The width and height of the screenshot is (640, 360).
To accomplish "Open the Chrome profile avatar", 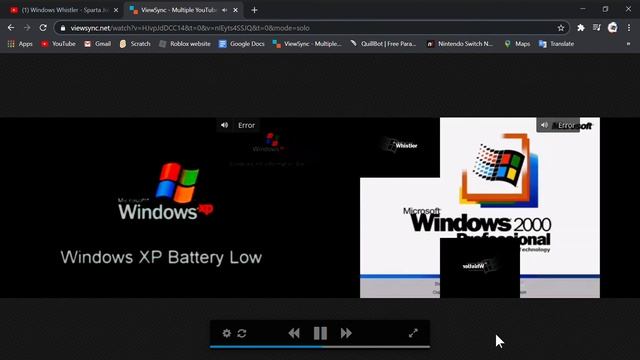I will 613,28.
